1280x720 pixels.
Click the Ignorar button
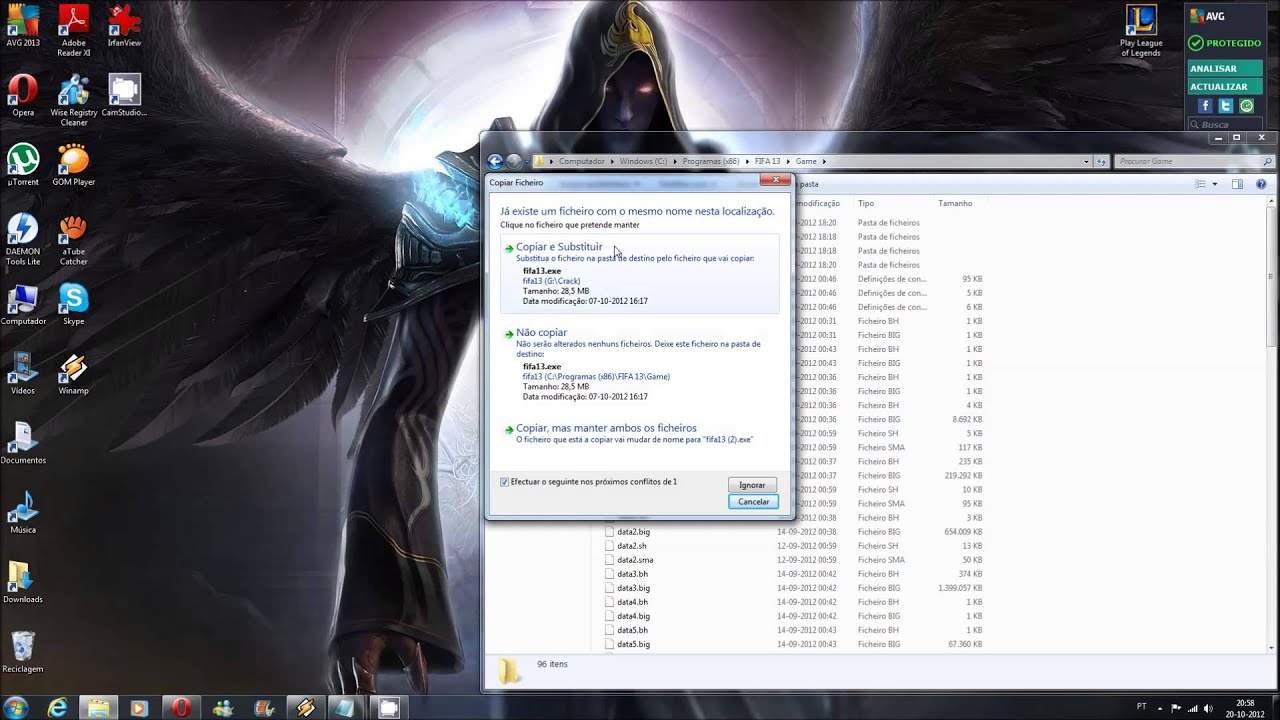pos(752,485)
